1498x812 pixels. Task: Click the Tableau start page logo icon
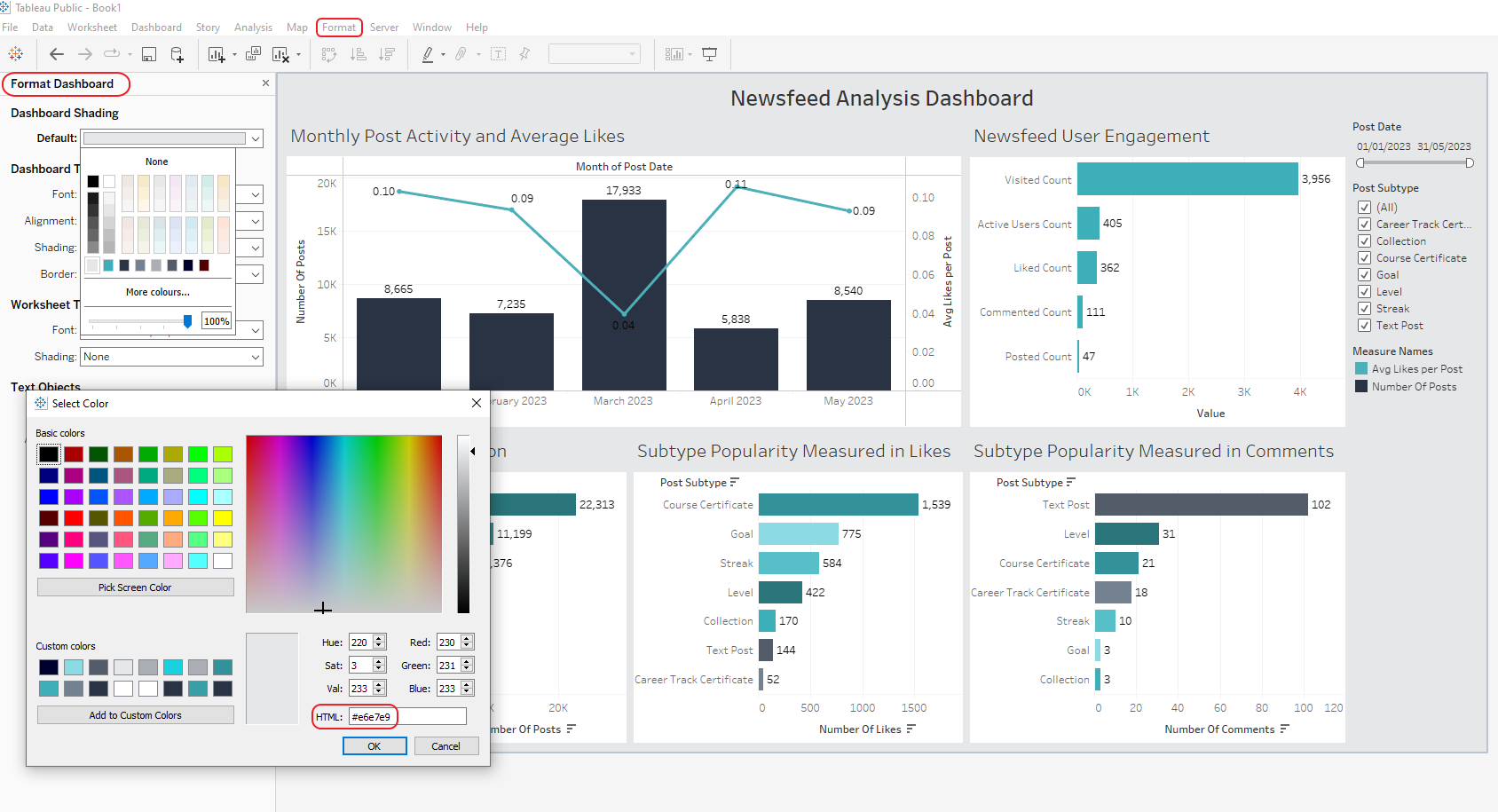tap(16, 54)
